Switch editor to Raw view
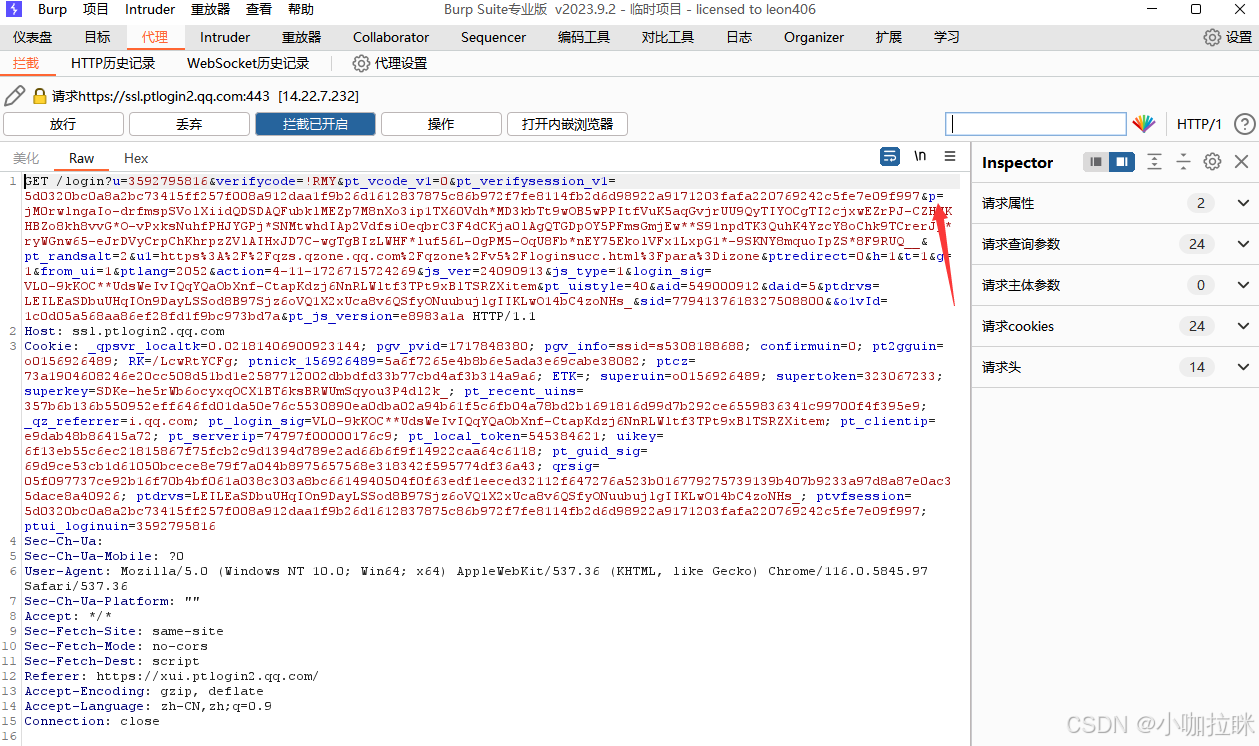Screen dimensions: 1259x746 point(82,158)
